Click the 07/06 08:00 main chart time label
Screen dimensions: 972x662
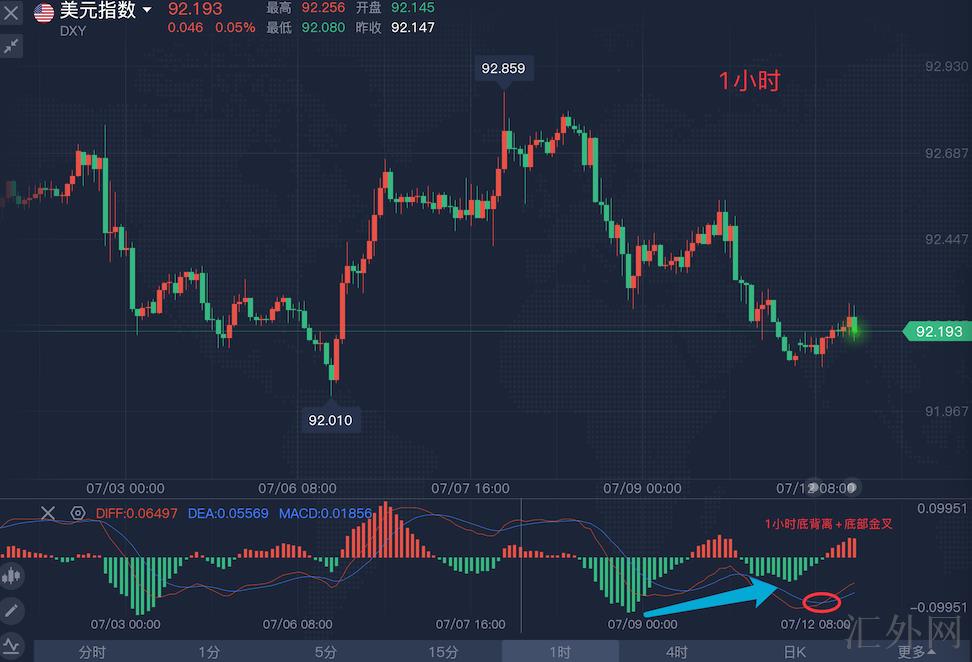pos(298,488)
